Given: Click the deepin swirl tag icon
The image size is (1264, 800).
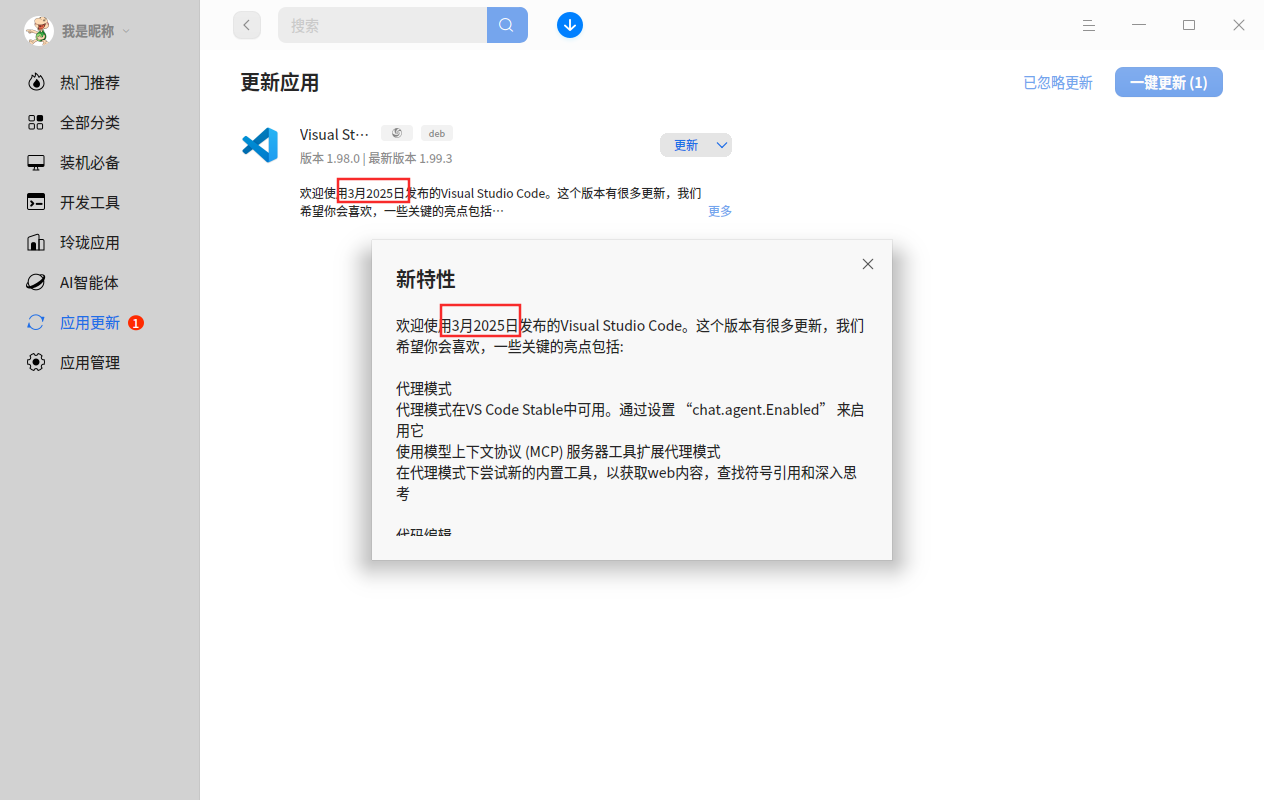Looking at the screenshot, I should pos(397,133).
